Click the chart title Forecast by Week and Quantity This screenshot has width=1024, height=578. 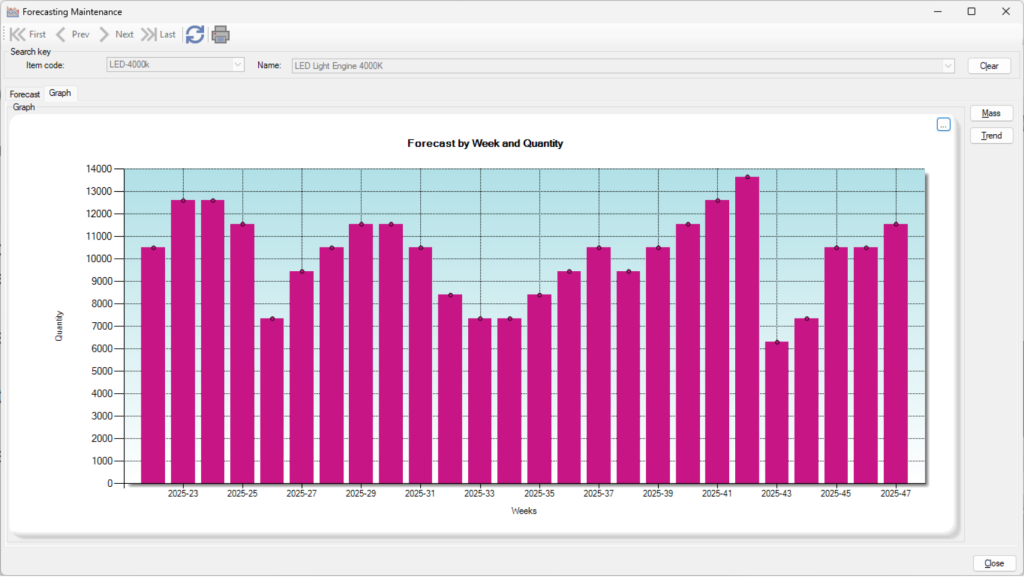pyautogui.click(x=485, y=143)
